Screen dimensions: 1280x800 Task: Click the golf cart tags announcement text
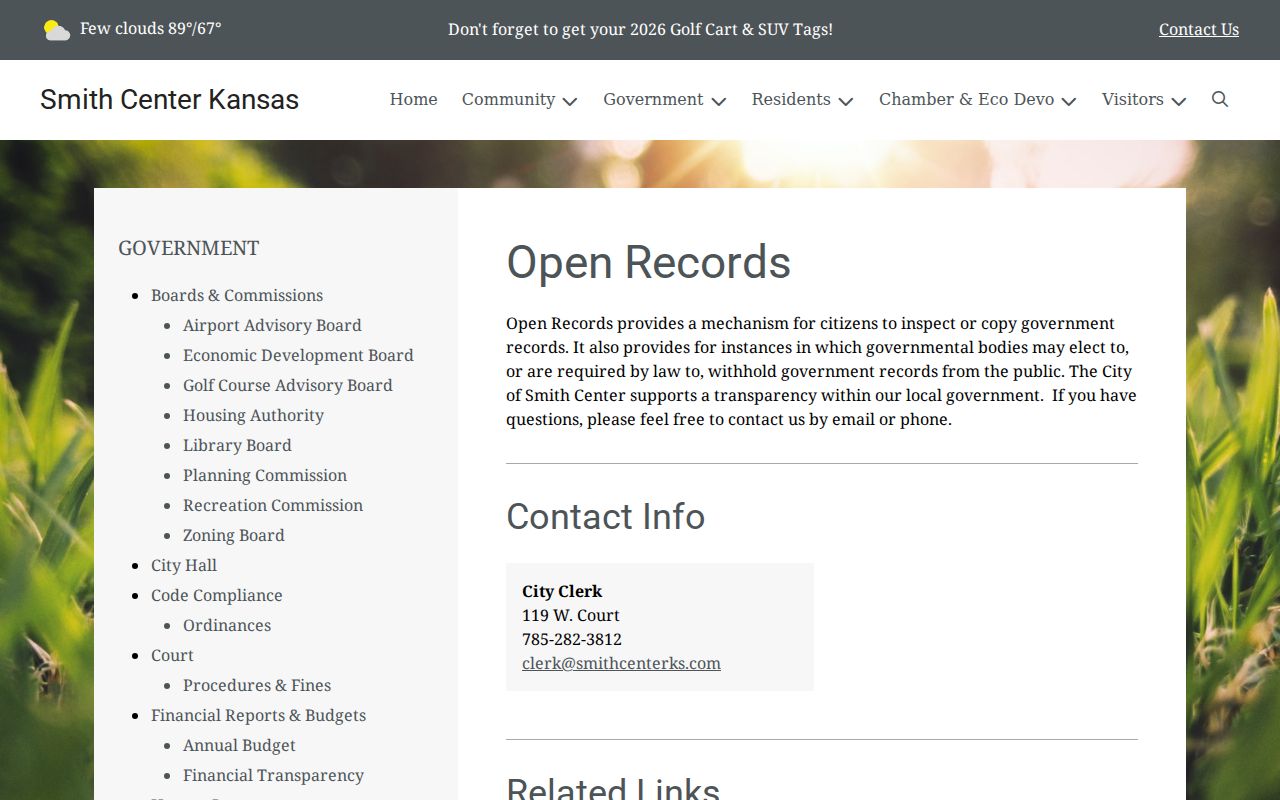pos(640,29)
